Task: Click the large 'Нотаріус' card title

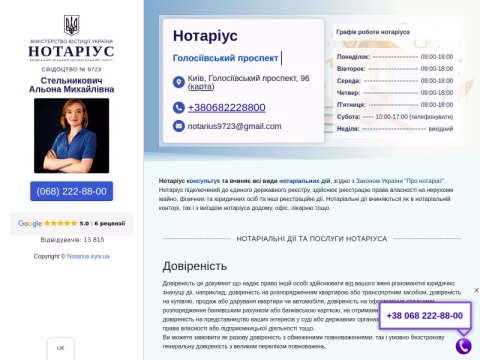Action: pos(205,36)
